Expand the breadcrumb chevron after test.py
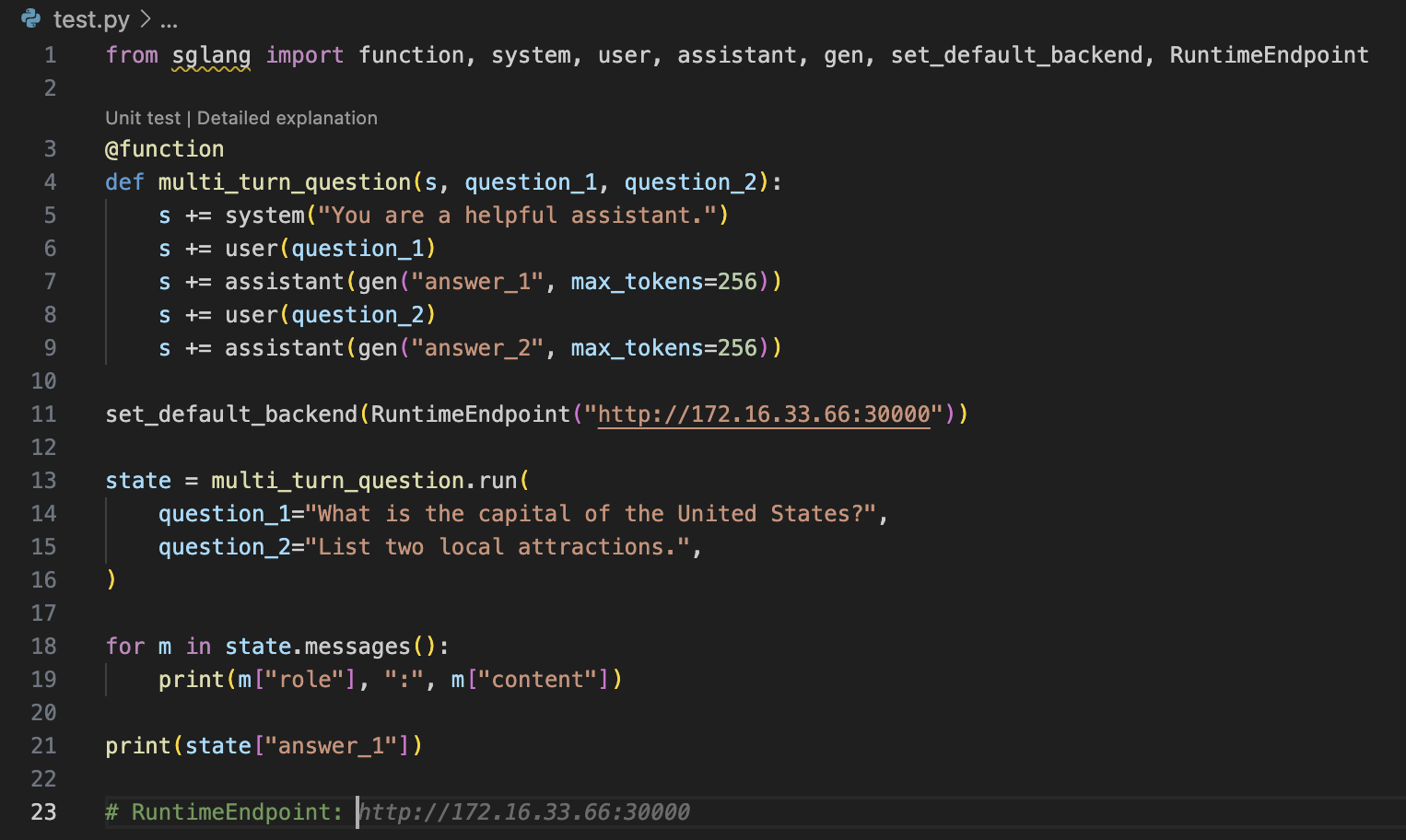1406x840 pixels. point(145,19)
